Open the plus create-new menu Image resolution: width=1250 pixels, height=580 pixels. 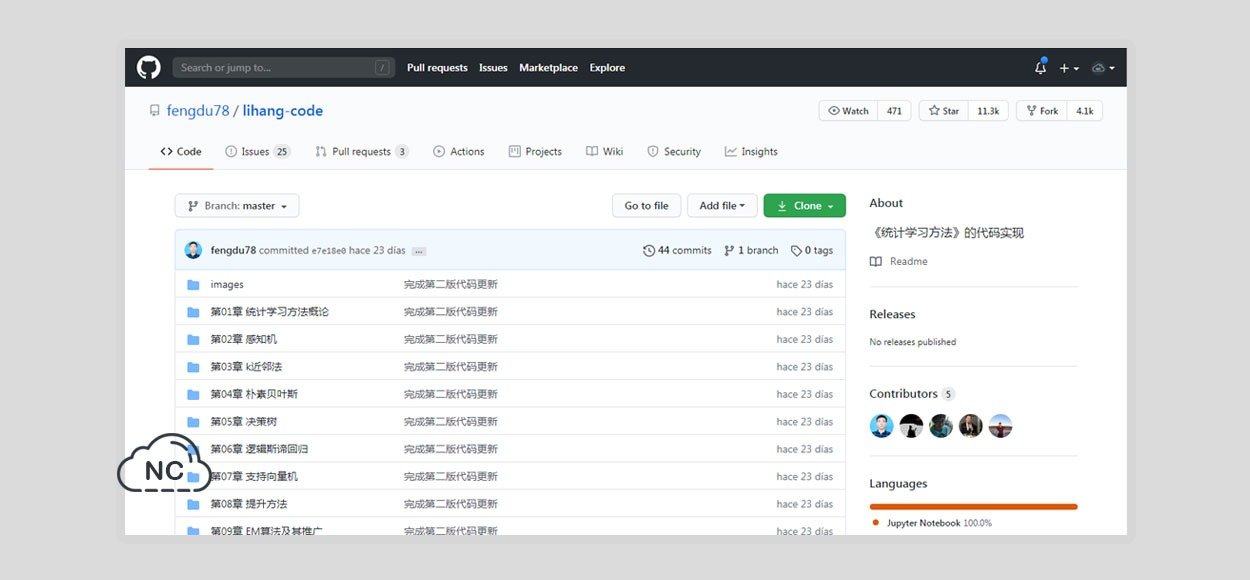point(1069,68)
